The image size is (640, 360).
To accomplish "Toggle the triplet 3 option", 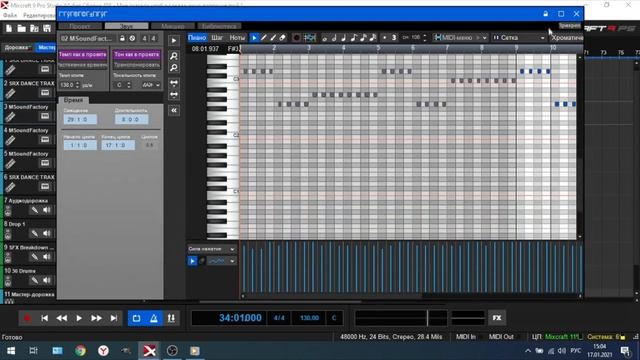I will [x=394, y=38].
